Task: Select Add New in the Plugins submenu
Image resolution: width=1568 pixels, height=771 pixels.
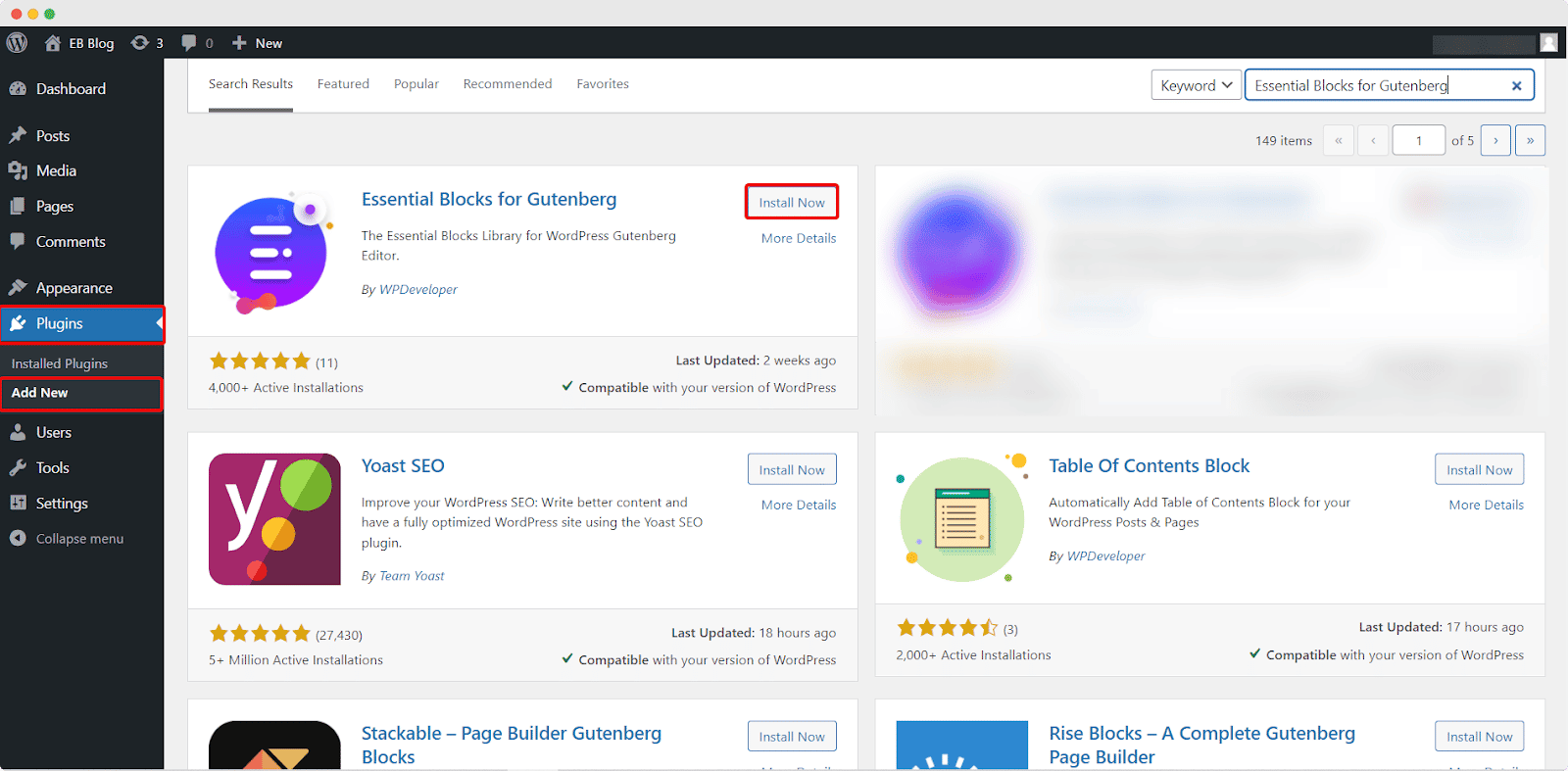Action: [x=40, y=393]
